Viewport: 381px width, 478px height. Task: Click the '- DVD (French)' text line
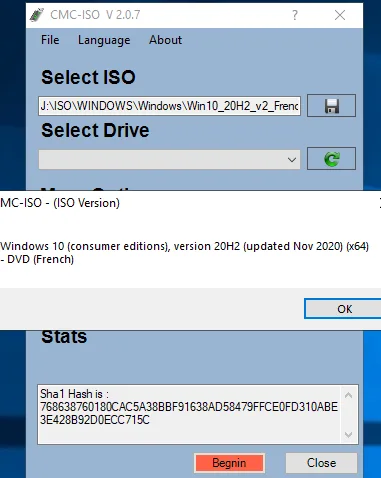[x=37, y=259]
